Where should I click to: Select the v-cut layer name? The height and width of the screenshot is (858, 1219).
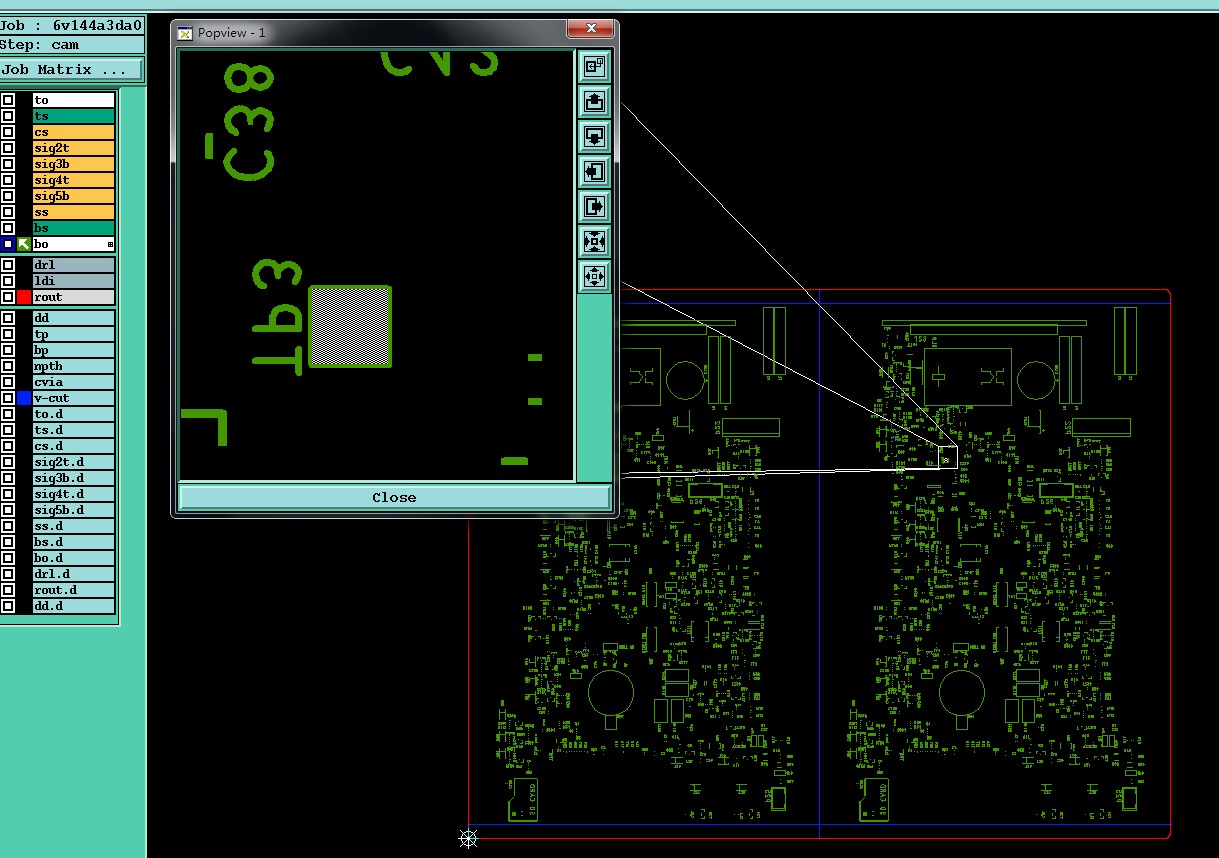click(73, 398)
